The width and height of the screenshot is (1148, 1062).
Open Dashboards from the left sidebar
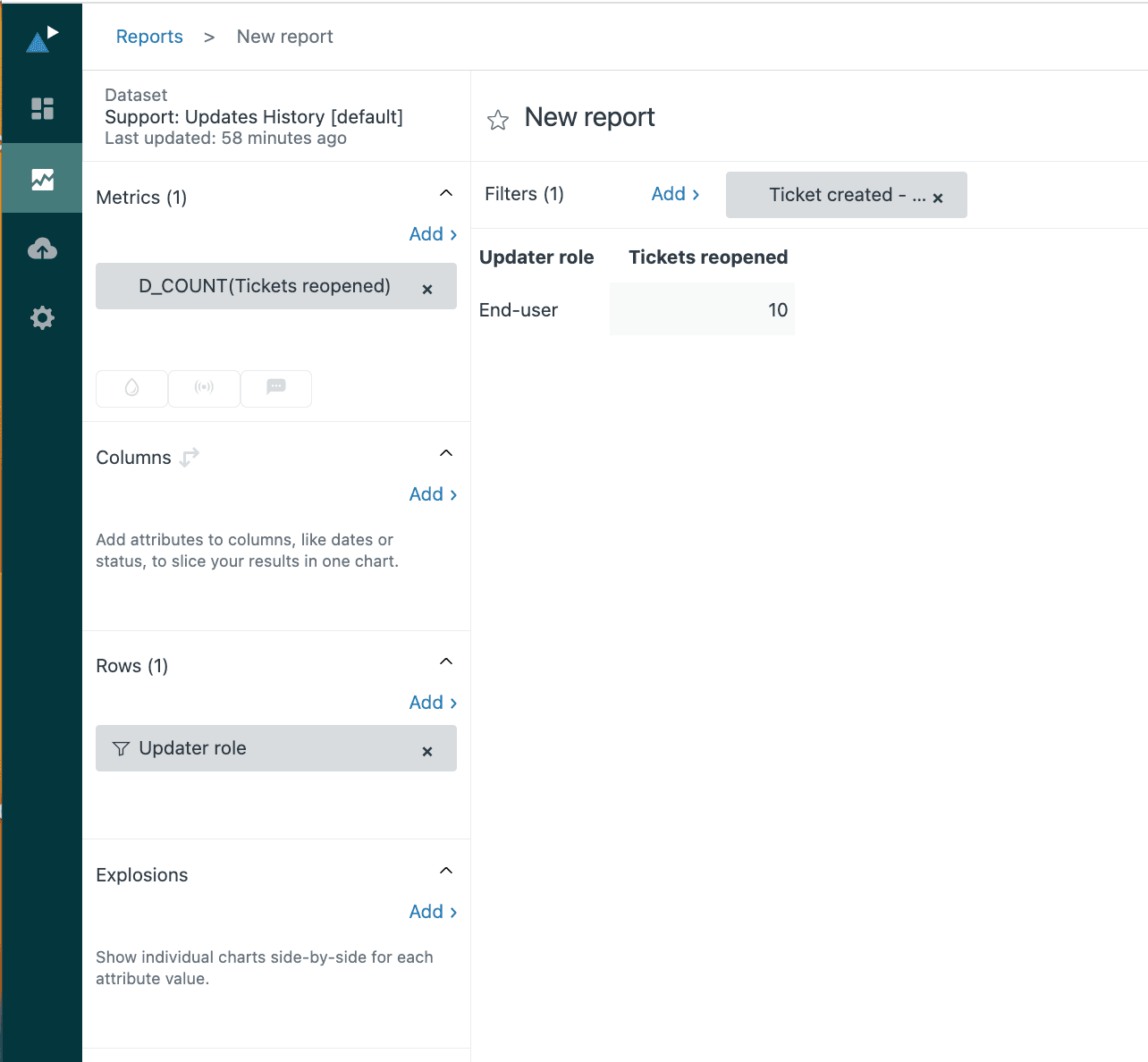click(41, 108)
